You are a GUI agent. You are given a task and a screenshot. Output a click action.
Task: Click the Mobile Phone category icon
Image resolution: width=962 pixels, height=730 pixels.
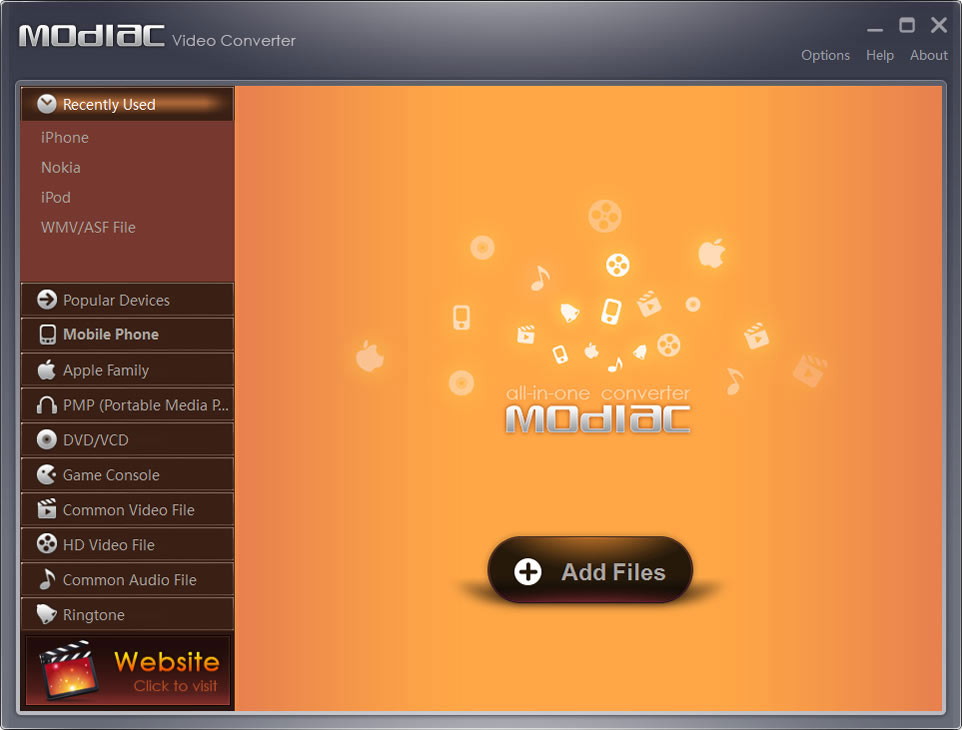(47, 335)
